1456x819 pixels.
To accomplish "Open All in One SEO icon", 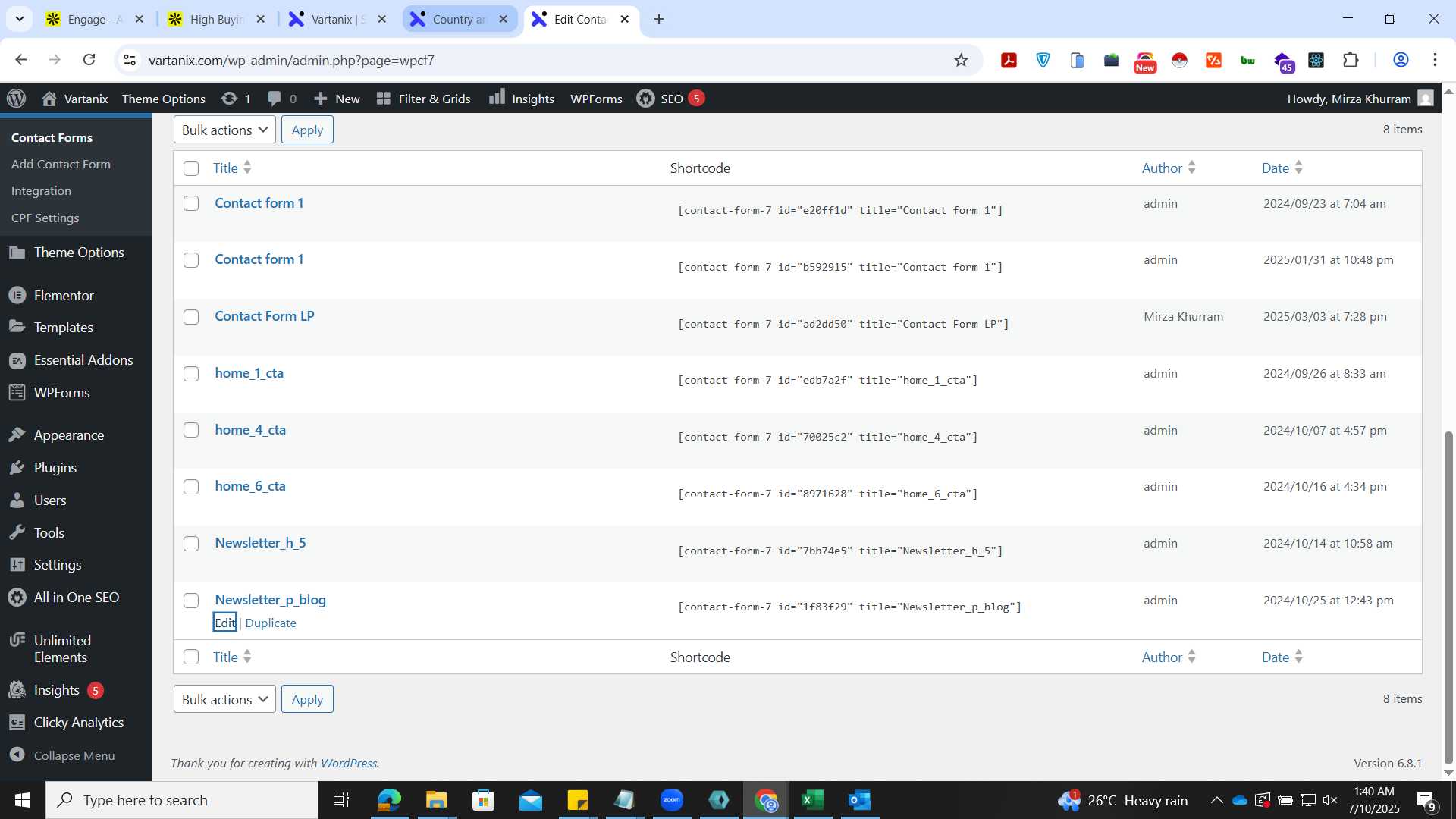I will click(x=17, y=598).
